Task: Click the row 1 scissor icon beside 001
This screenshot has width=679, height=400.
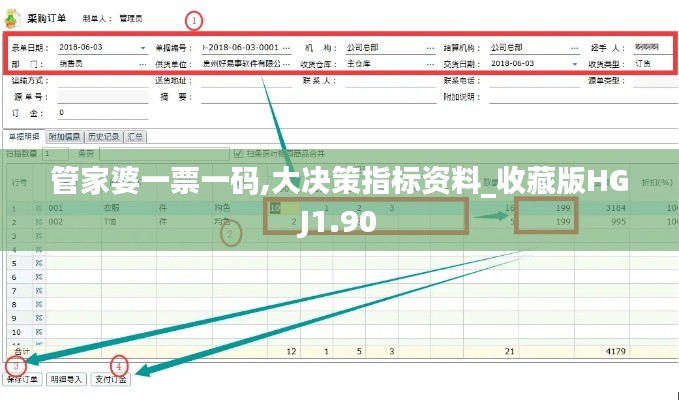Action: [39, 208]
